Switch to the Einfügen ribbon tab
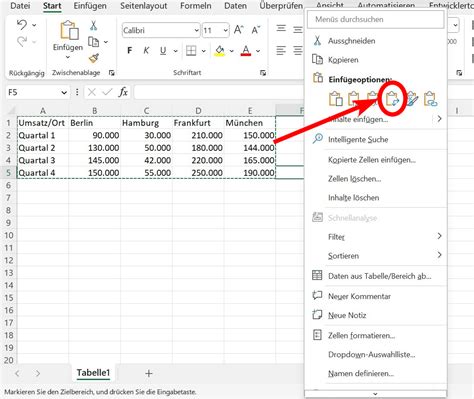 pyautogui.click(x=90, y=6)
